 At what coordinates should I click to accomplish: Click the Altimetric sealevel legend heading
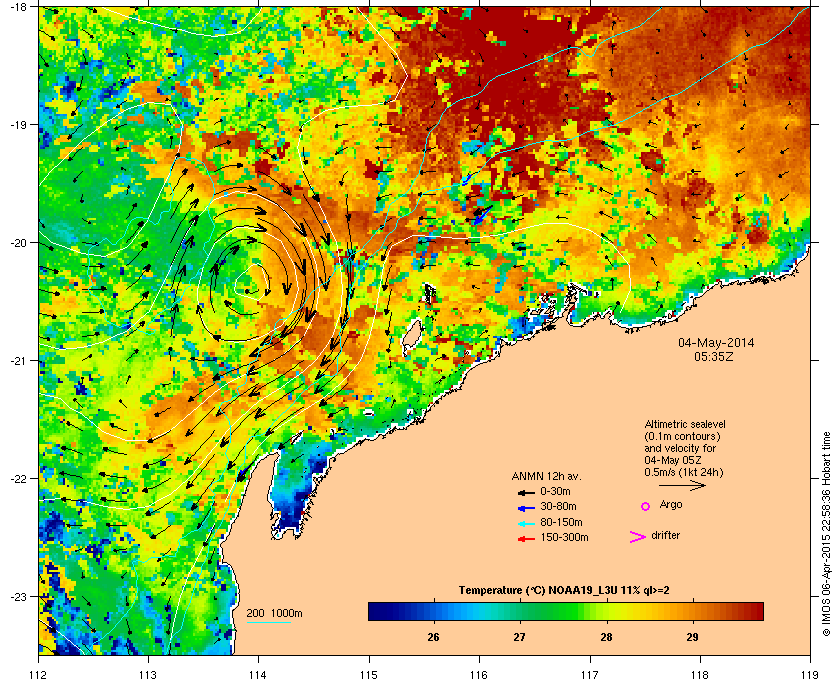[685, 424]
